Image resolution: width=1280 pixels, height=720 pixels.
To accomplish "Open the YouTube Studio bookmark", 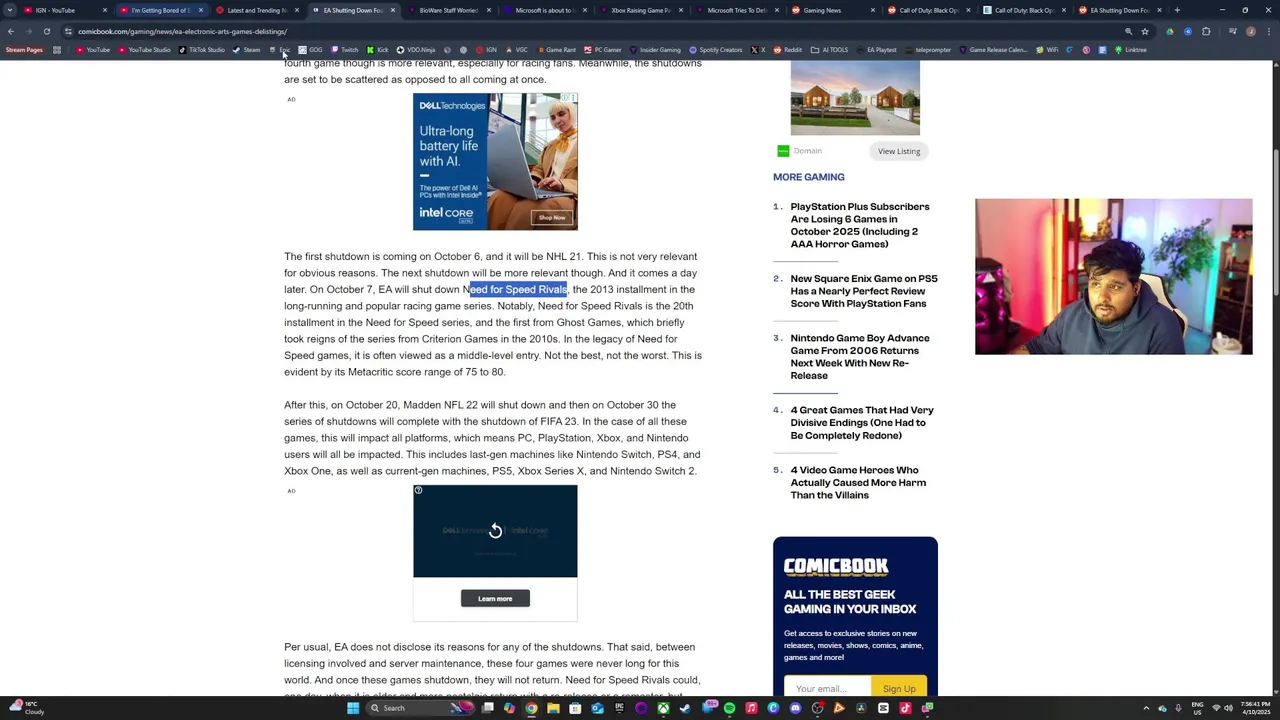I will coord(144,50).
